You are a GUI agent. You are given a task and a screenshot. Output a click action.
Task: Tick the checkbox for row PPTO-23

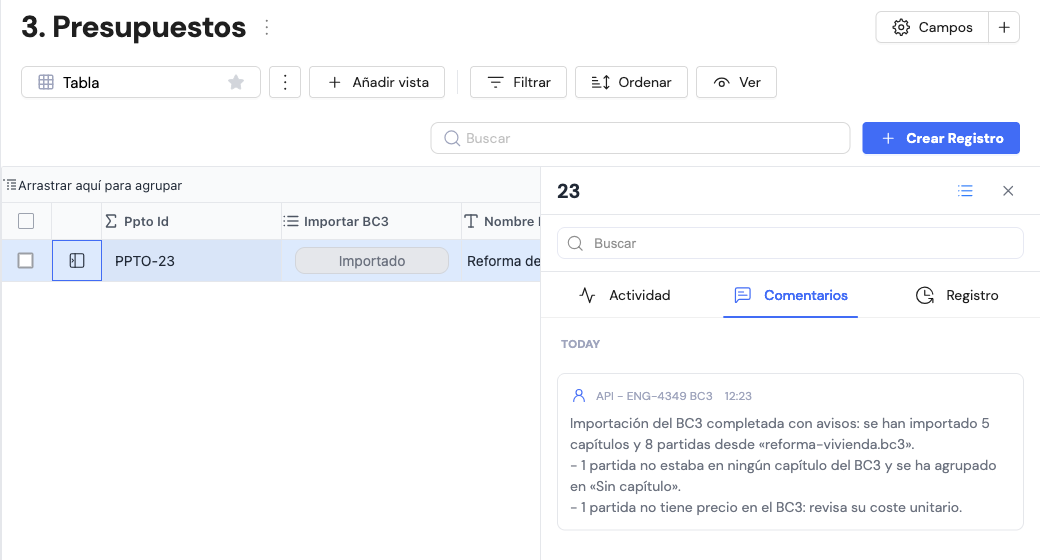[x=26, y=261]
